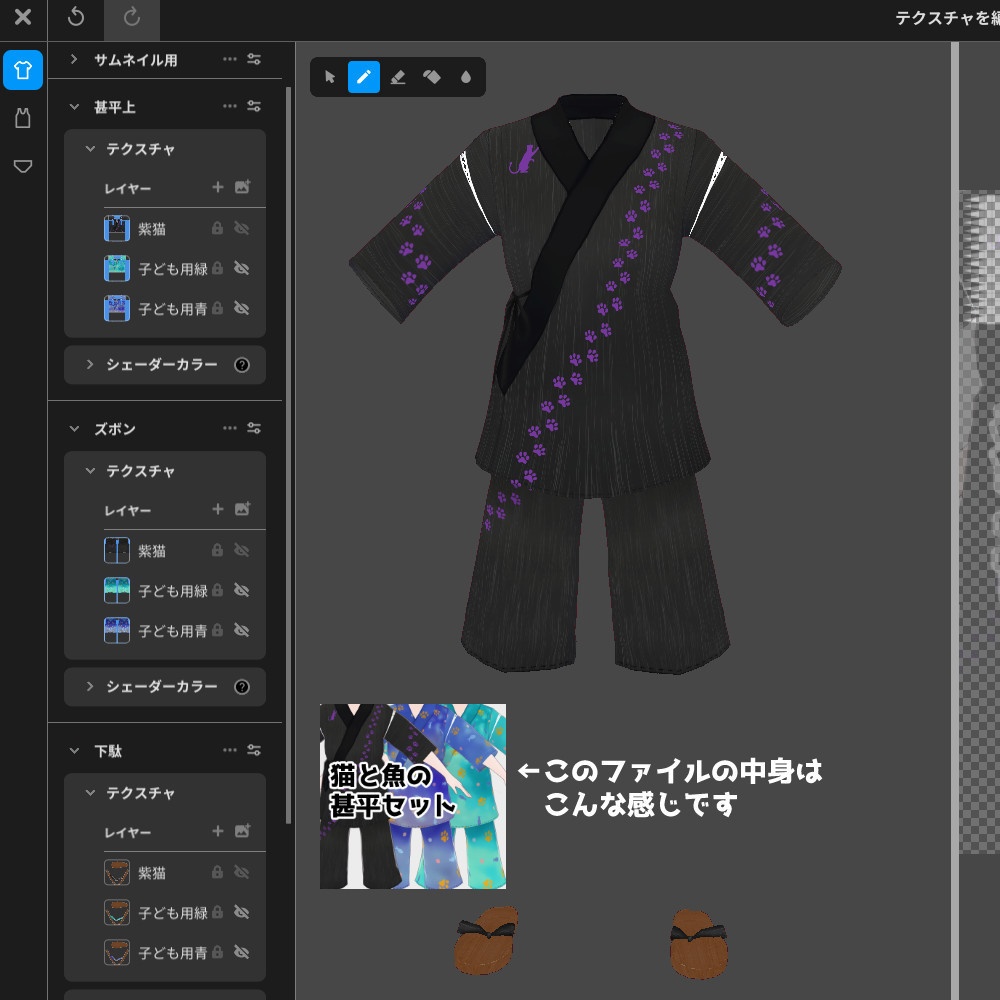Choose the Fill tool in the toolbar
This screenshot has width=1000, height=1000.
(x=432, y=77)
